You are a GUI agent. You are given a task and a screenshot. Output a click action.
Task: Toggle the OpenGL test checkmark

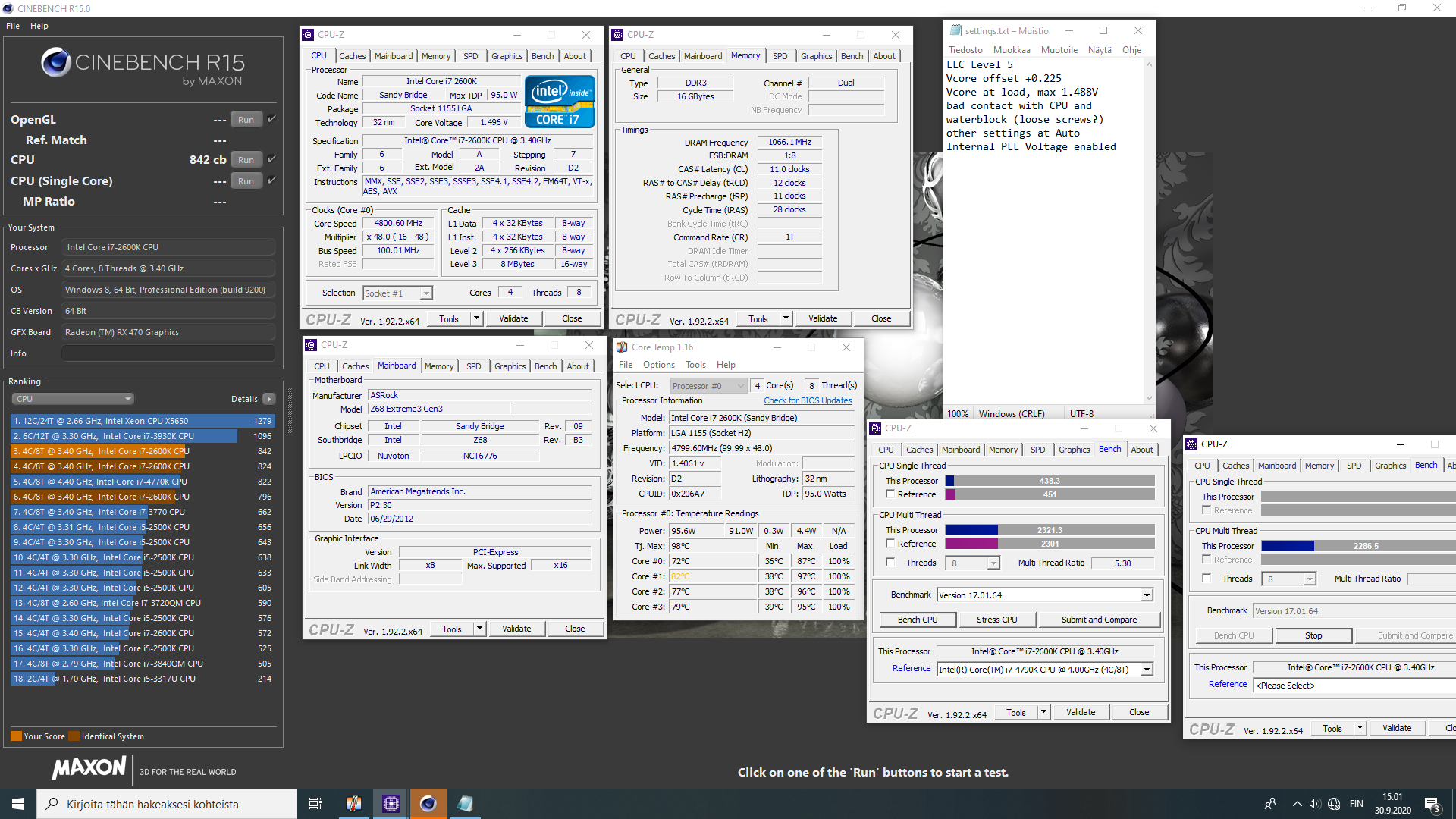click(x=271, y=119)
